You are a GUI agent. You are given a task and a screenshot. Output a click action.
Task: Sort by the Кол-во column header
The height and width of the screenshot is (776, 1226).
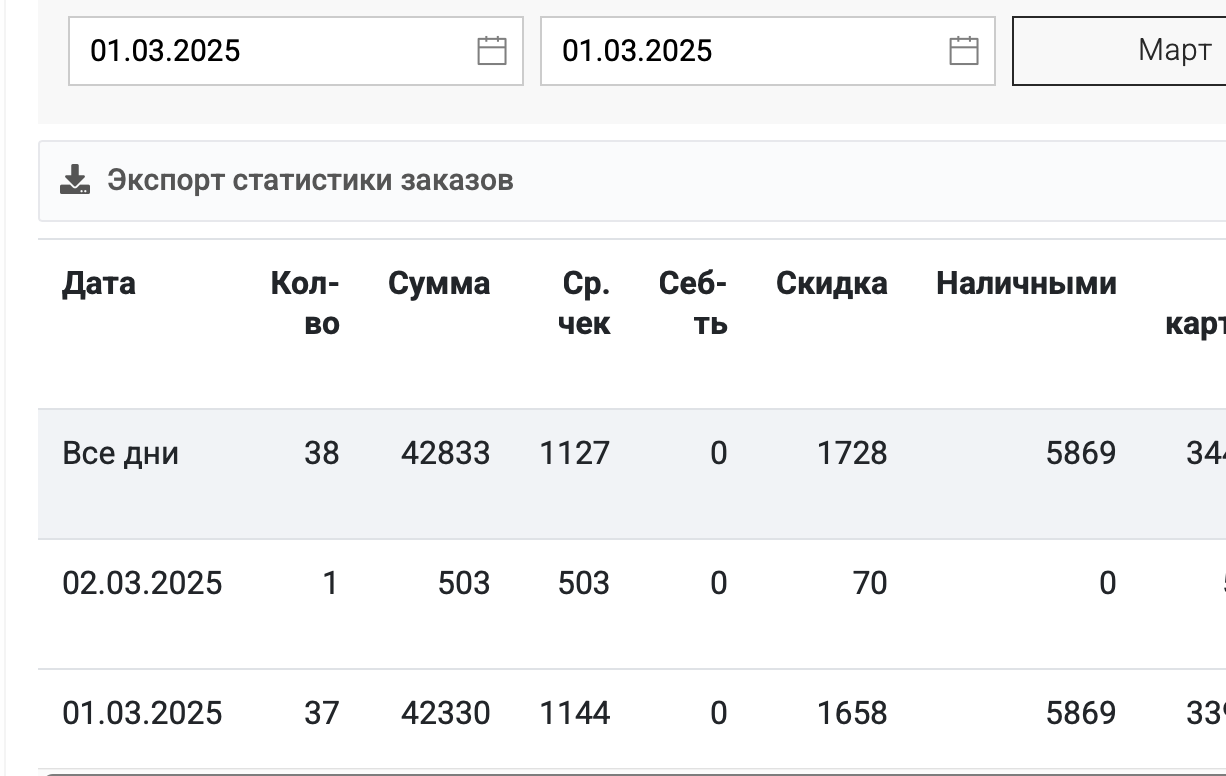click(305, 304)
